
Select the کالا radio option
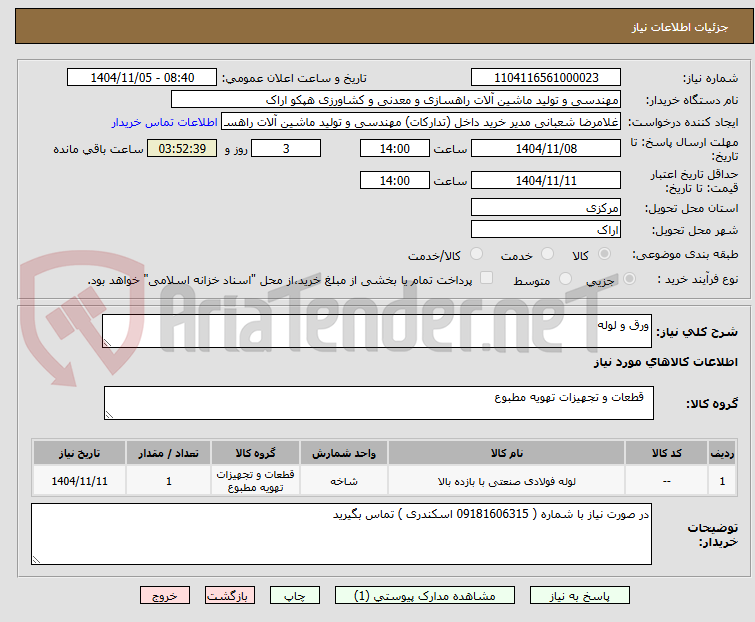(x=604, y=254)
